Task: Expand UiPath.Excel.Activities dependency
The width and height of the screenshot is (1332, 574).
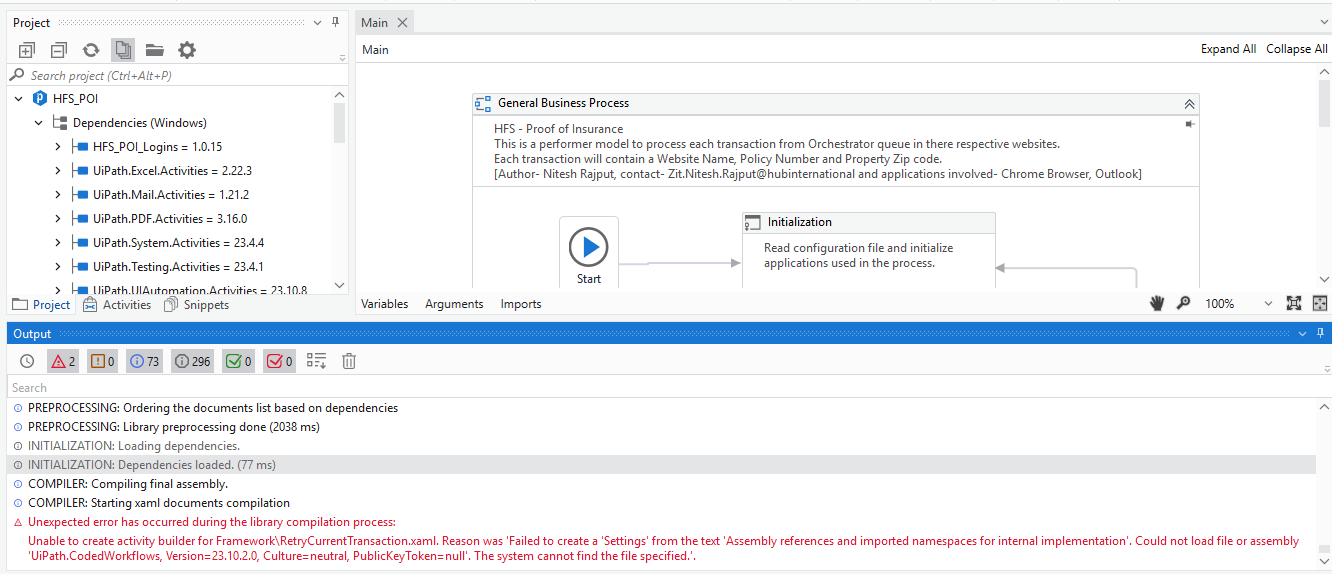Action: coord(58,171)
